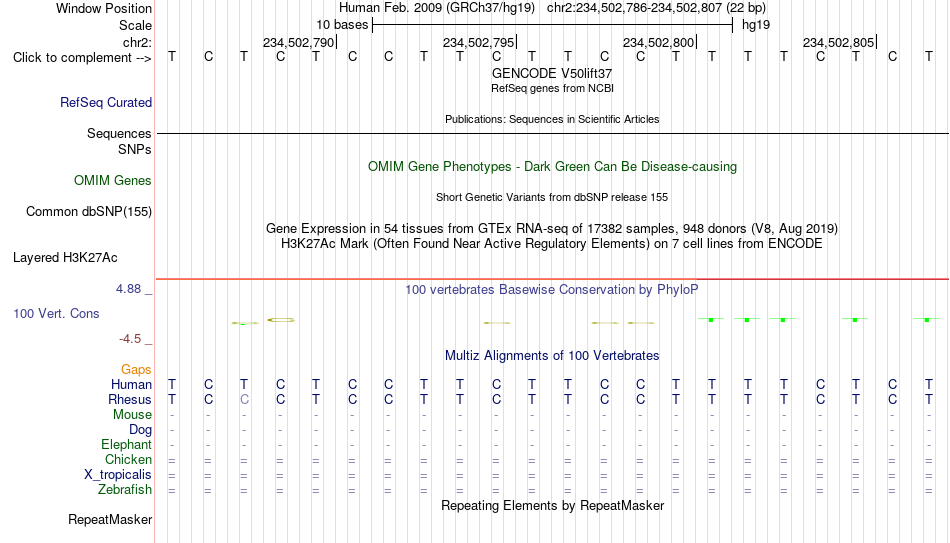Click the GTEx Gene Expression track title

(552, 228)
